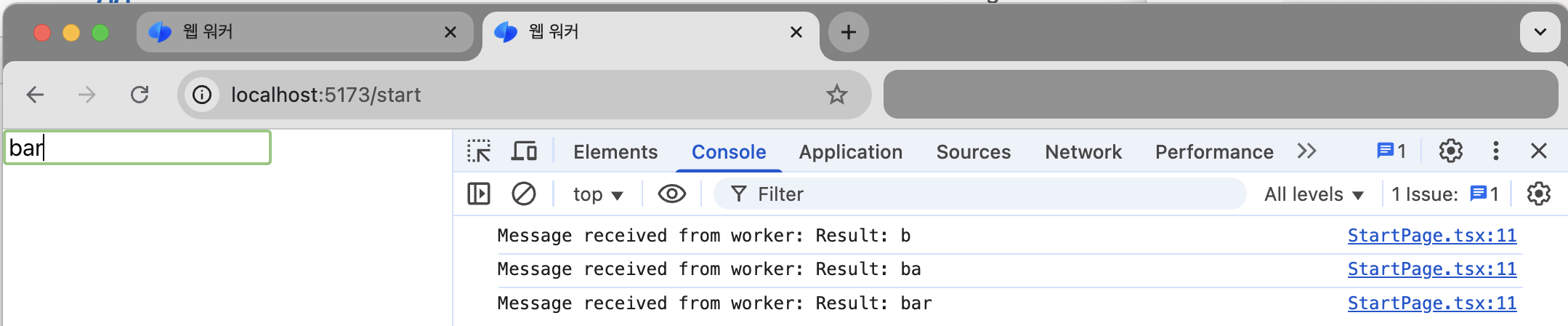Click the 1 Issue button
1568x326 pixels.
click(1444, 194)
